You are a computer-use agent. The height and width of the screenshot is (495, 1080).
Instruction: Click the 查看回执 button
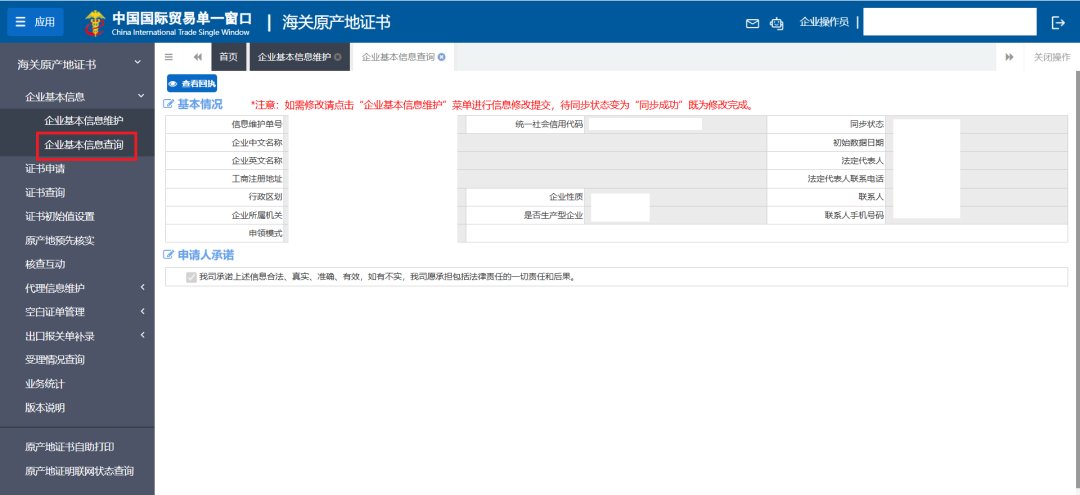pyautogui.click(x=192, y=84)
